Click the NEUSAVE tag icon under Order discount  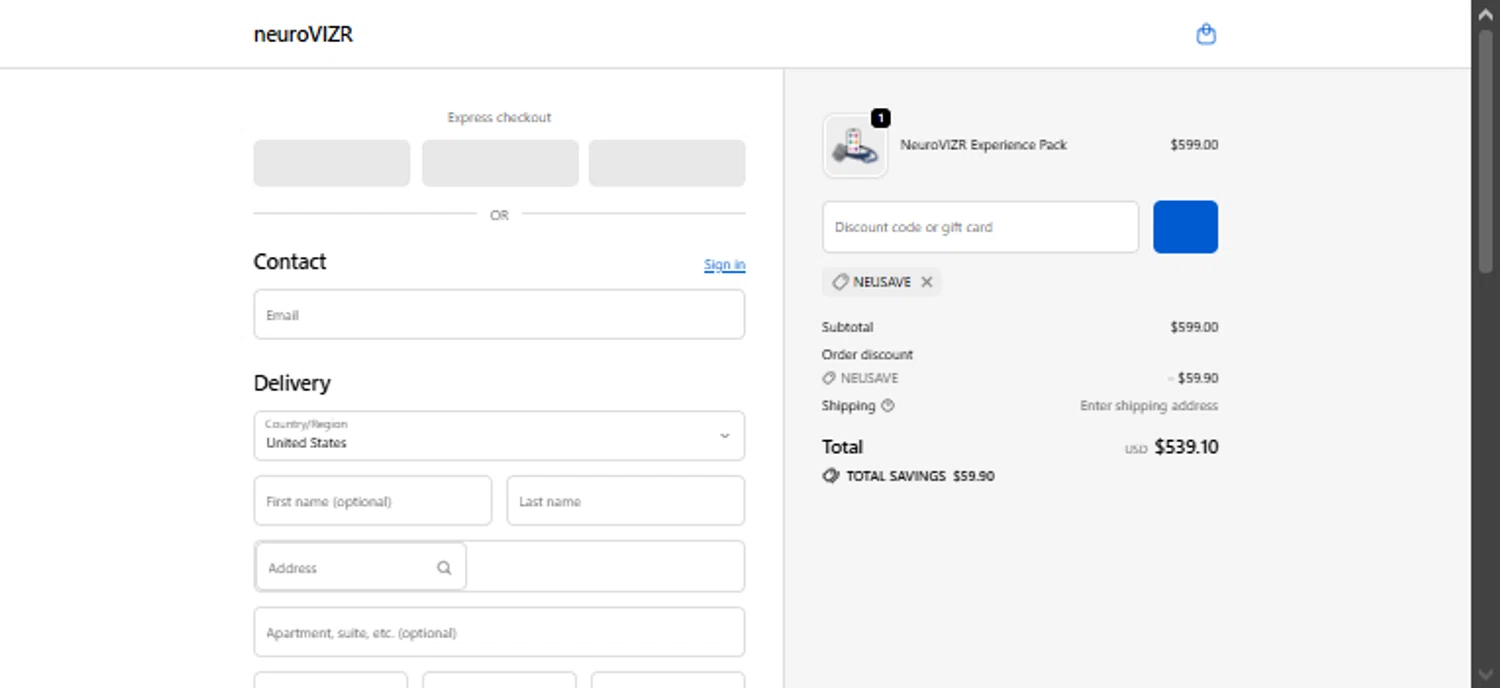point(828,379)
